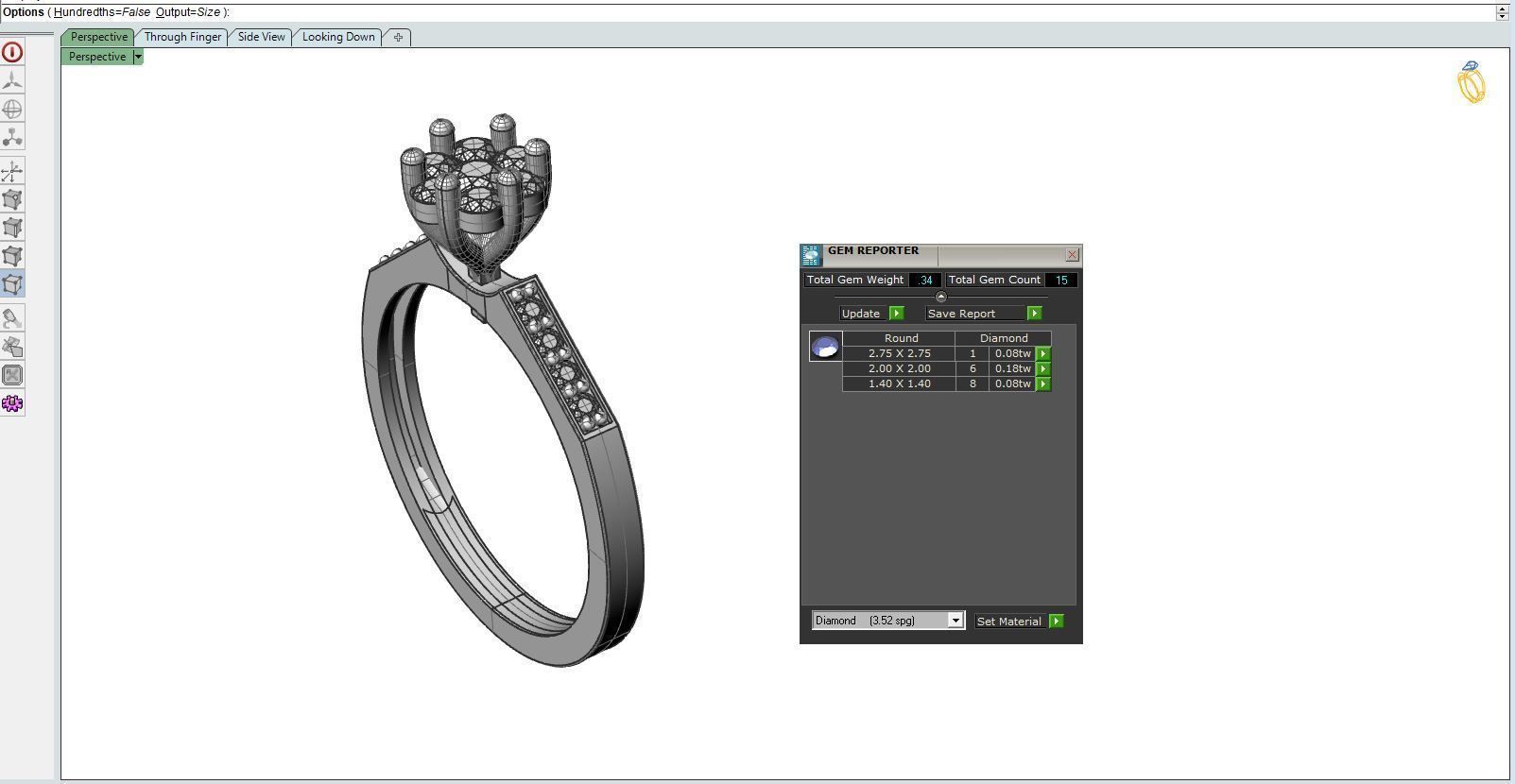This screenshot has height=784, width=1515.
Task: Click the 1.40 X 1.40 size cell
Action: tap(899, 383)
